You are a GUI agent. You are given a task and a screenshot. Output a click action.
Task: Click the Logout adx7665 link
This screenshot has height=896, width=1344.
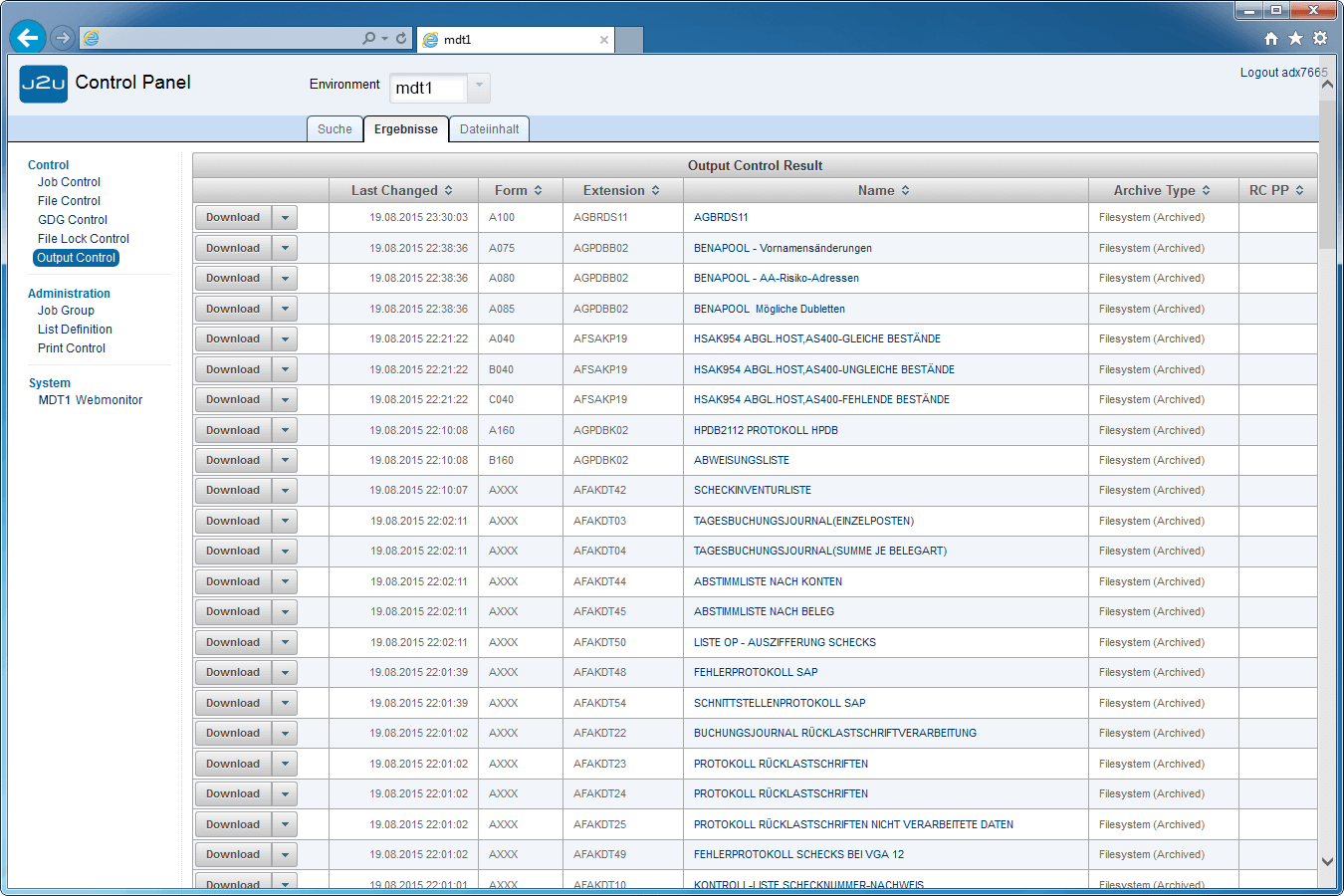point(1282,73)
